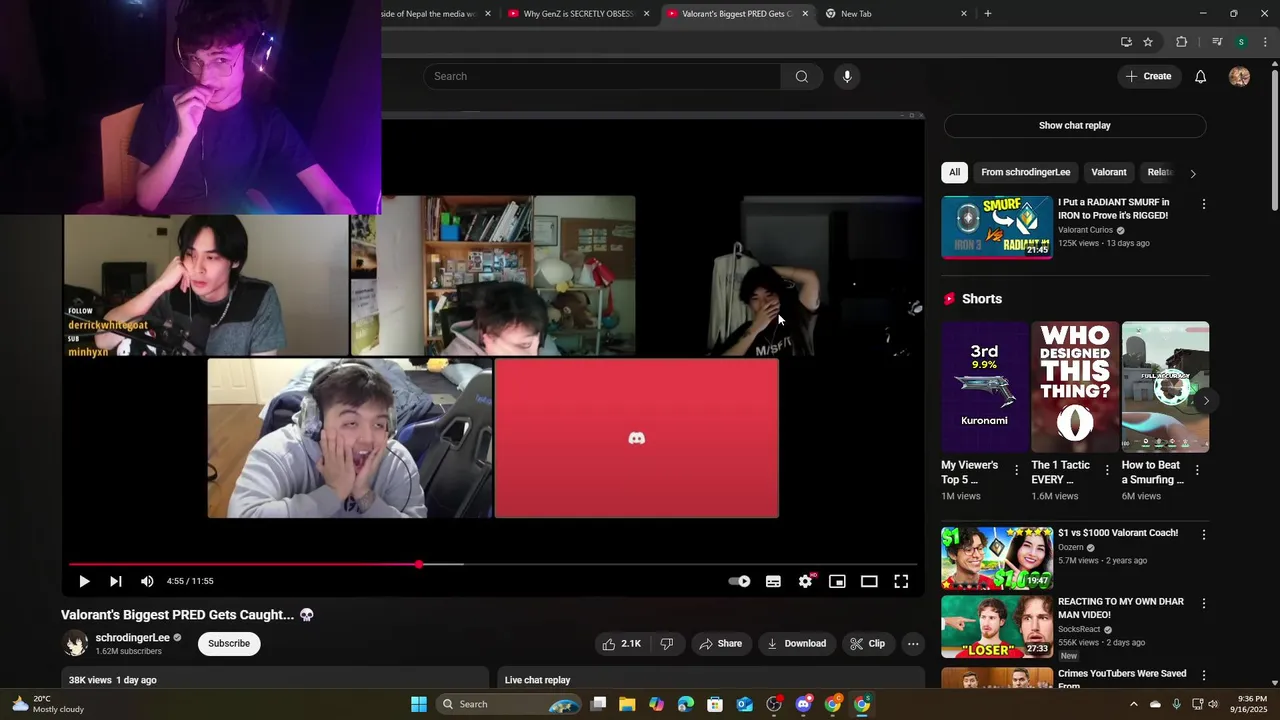
Task: Mute the video volume speaker icon
Action: (147, 581)
